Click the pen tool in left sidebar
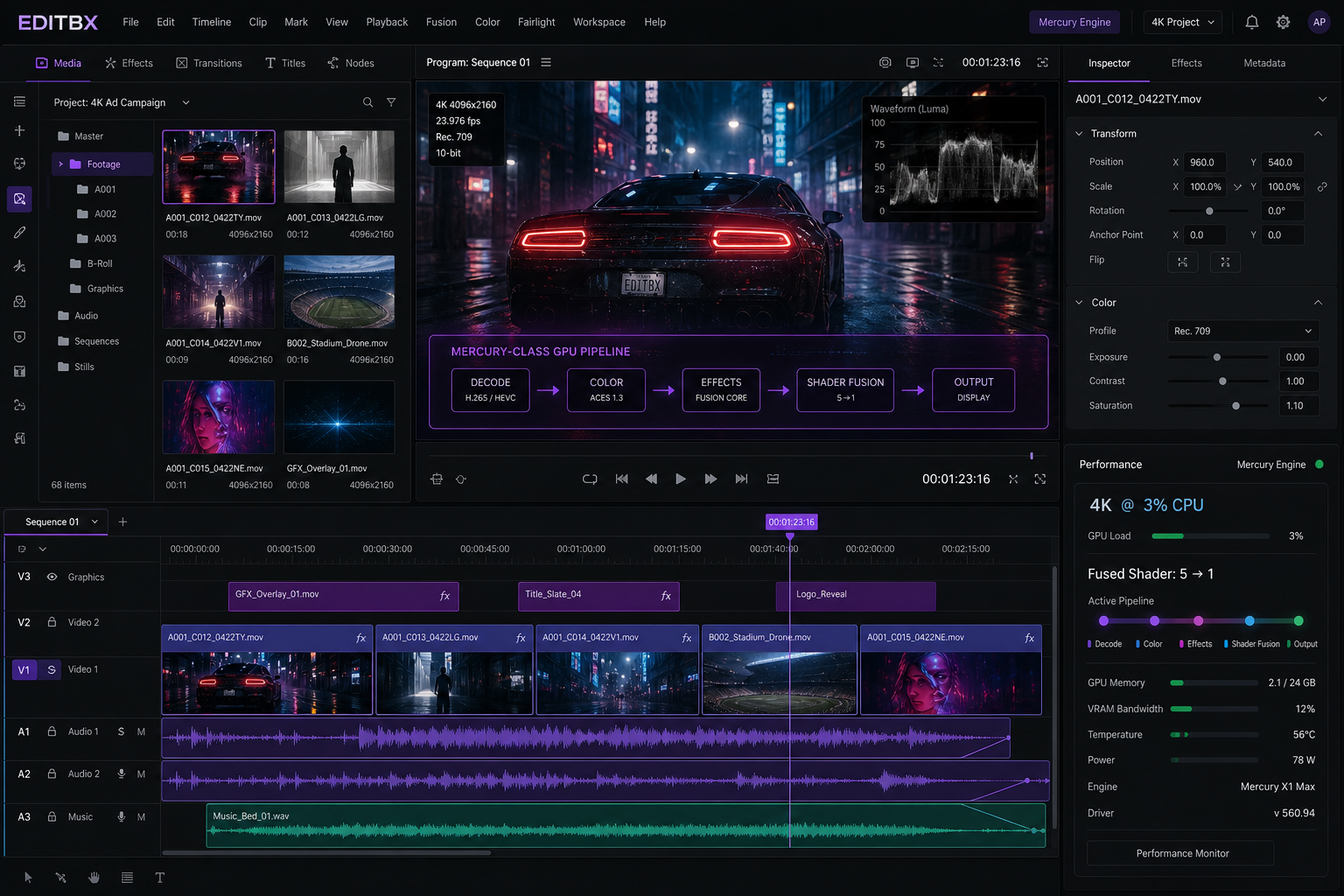This screenshot has width=1344, height=896. click(19, 233)
